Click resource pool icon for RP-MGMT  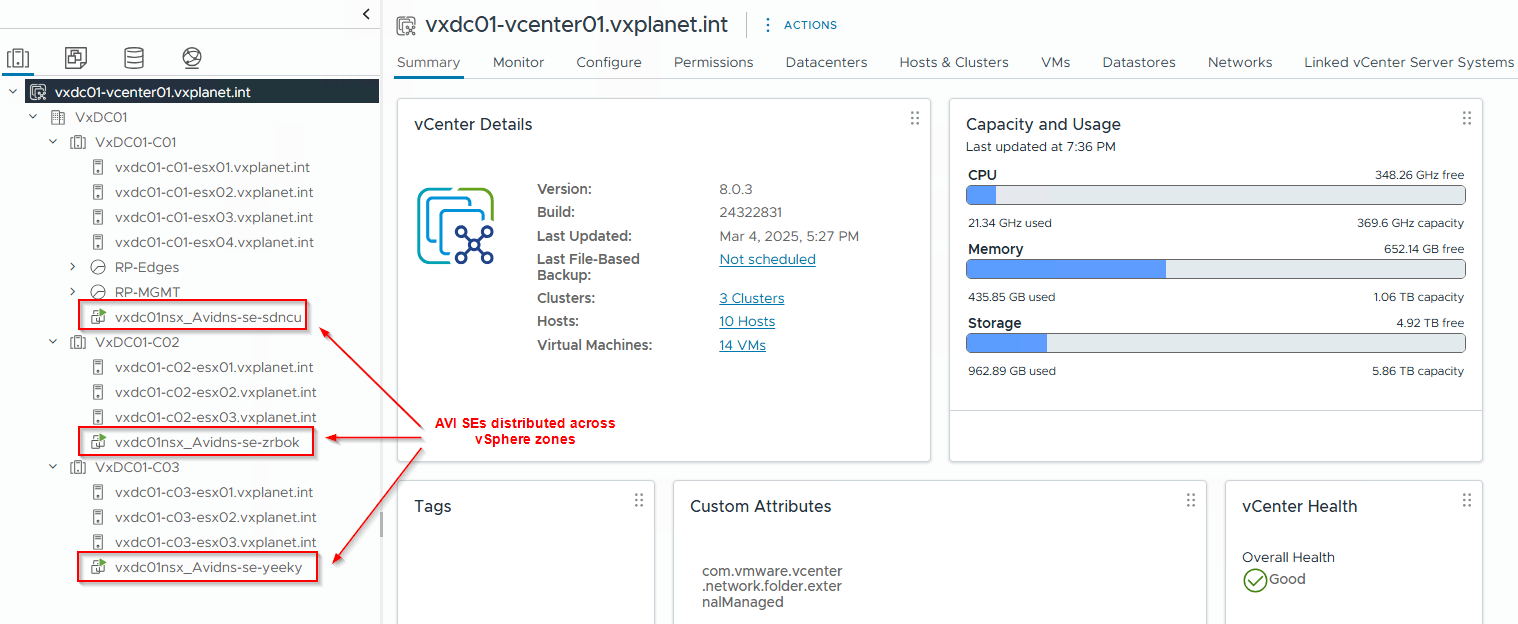click(x=98, y=292)
